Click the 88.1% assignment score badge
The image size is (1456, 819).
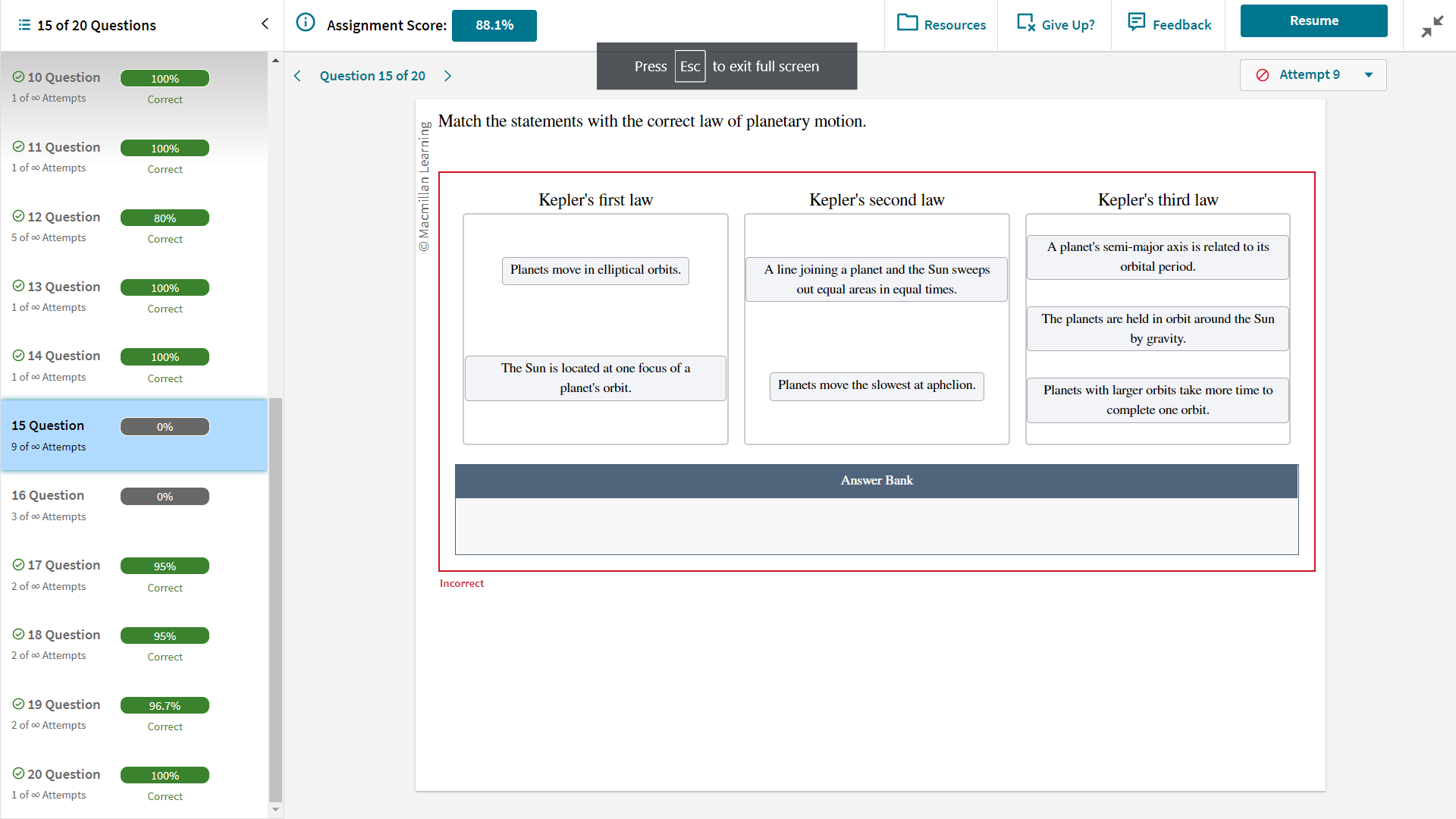coord(494,26)
